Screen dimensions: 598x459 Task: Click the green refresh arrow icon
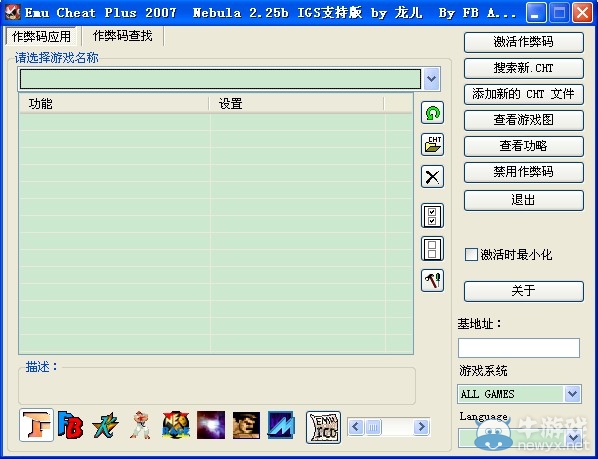[x=432, y=112]
